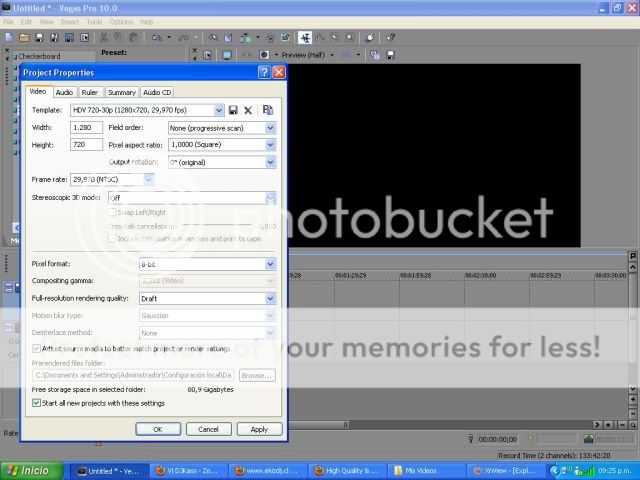Click the Open Properties toolbar icon
The image size is (640, 480).
pos(84,38)
